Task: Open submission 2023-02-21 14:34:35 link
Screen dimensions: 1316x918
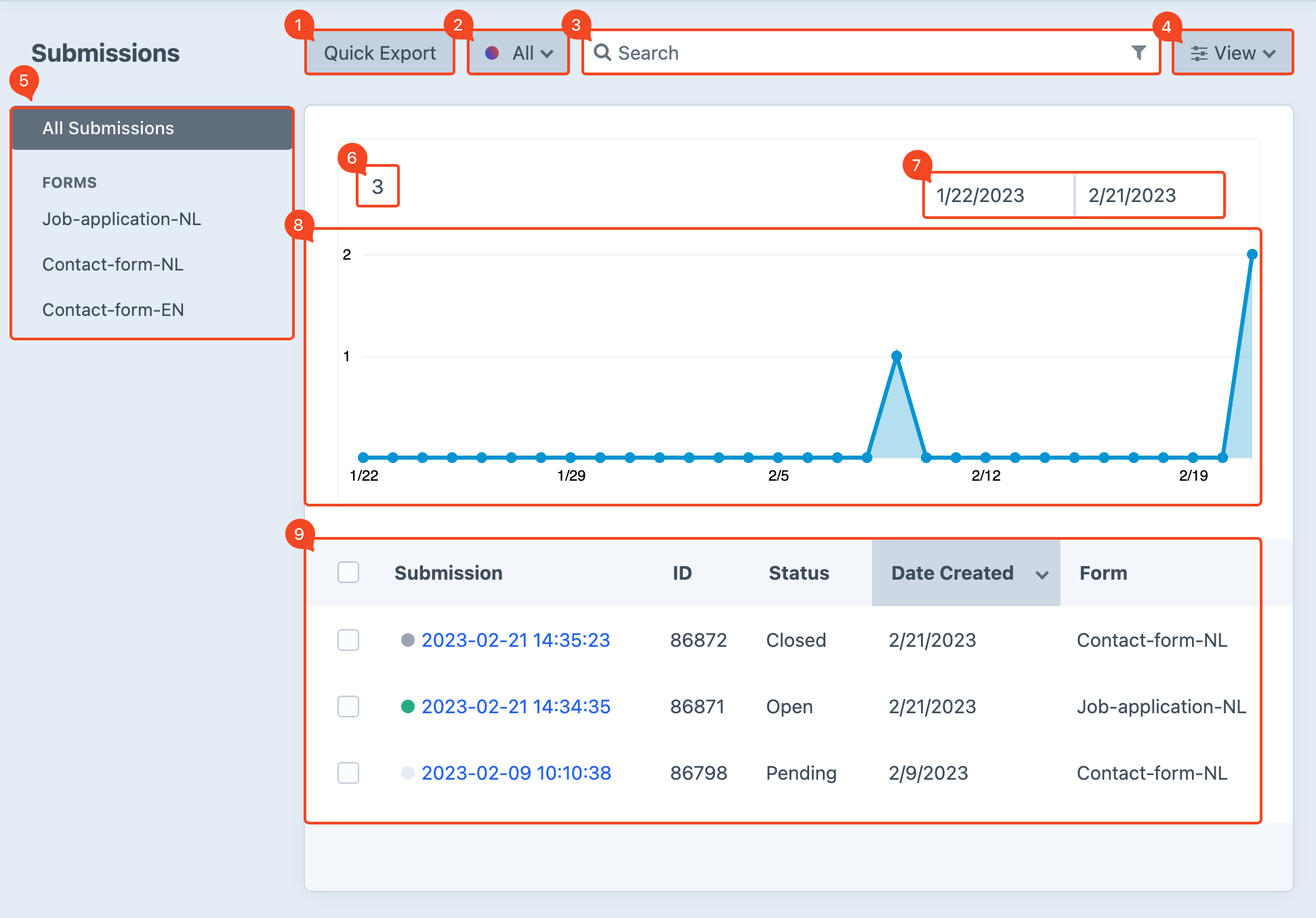Action: coord(516,706)
